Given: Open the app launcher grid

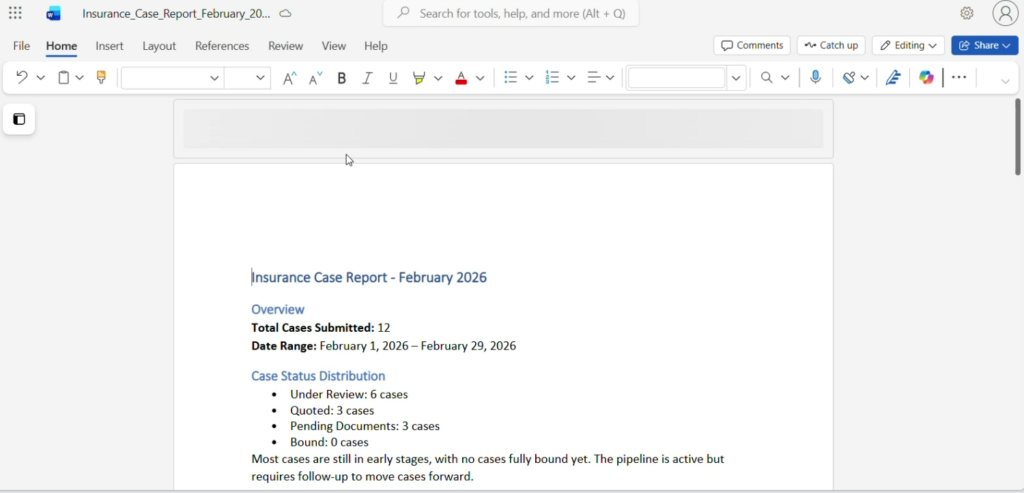Looking at the screenshot, I should pos(15,13).
